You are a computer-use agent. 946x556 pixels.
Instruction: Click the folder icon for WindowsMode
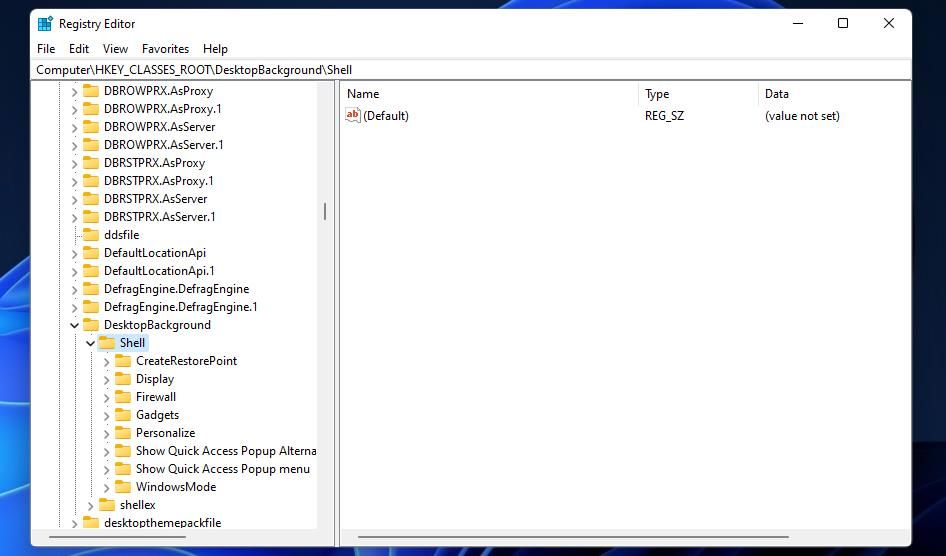[123, 487]
